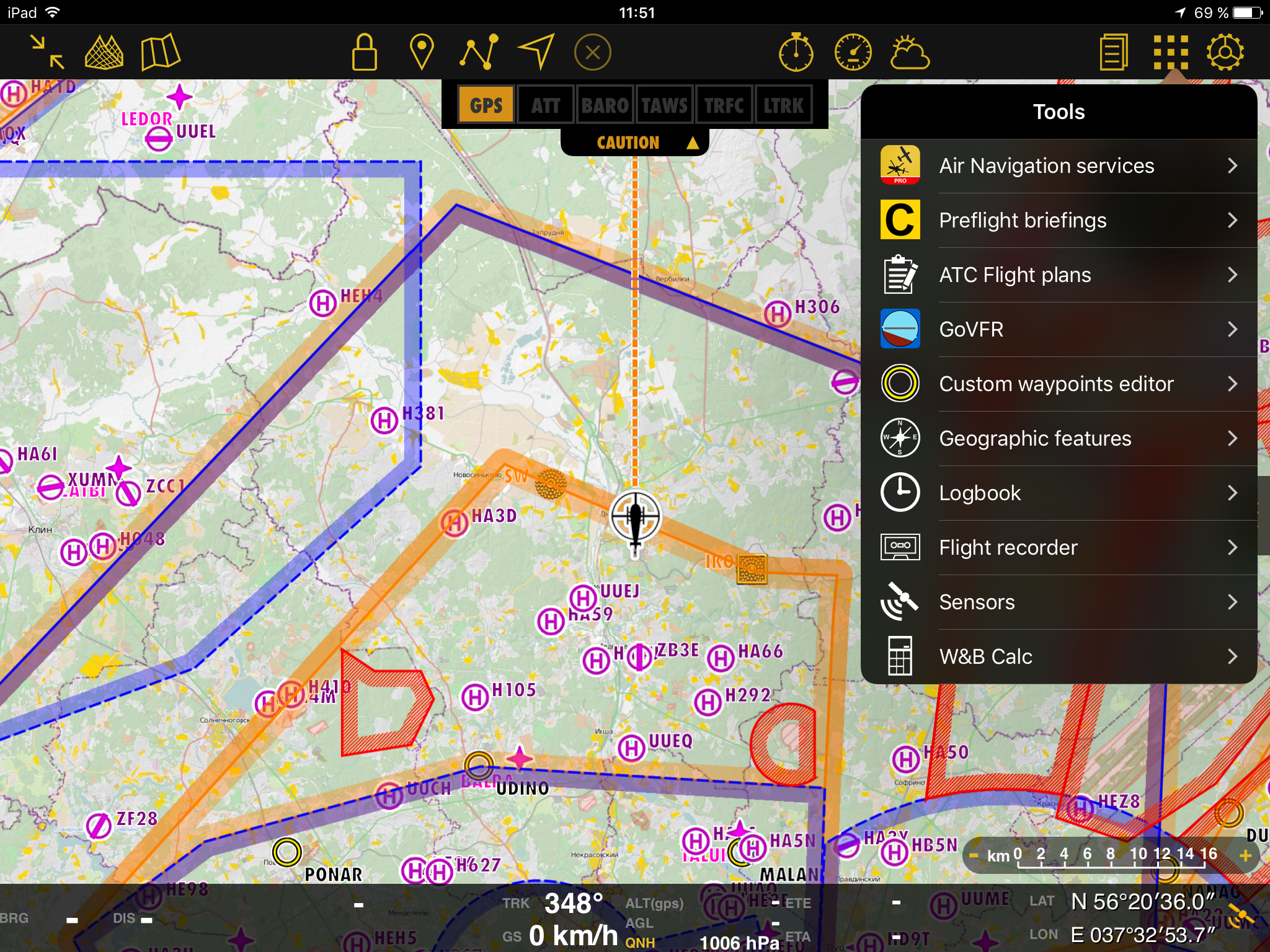Open the location pin waypoint icon

[422, 52]
